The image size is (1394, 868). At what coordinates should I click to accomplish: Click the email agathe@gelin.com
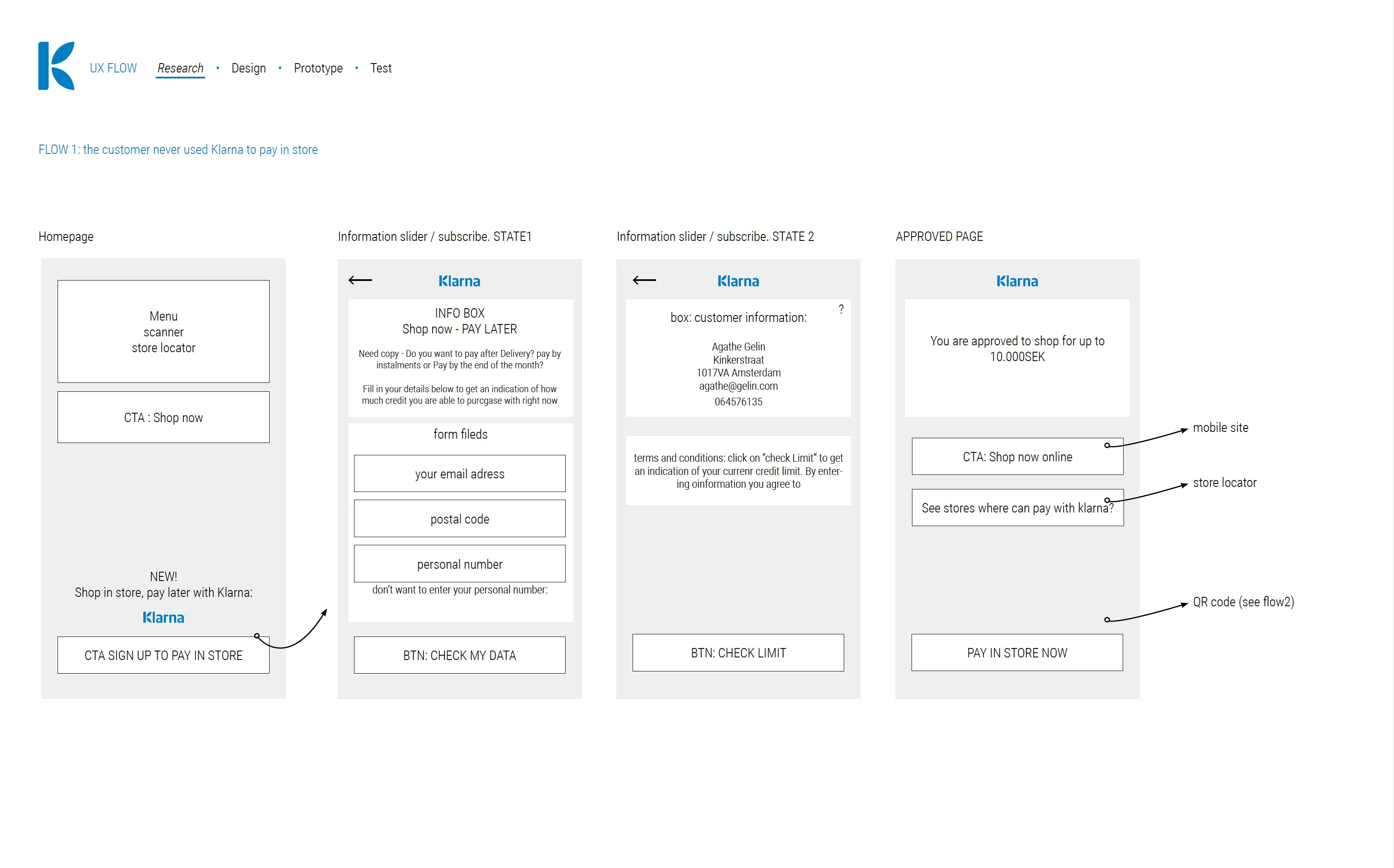pos(738,386)
